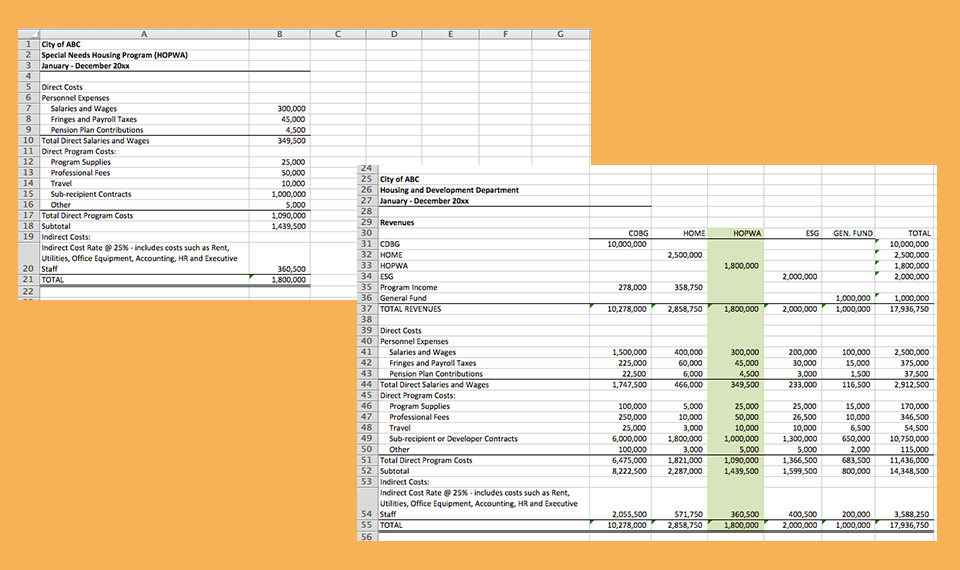Click CDBG indirect costs value 2,055,500
This screenshot has width=960, height=570.
click(629, 515)
